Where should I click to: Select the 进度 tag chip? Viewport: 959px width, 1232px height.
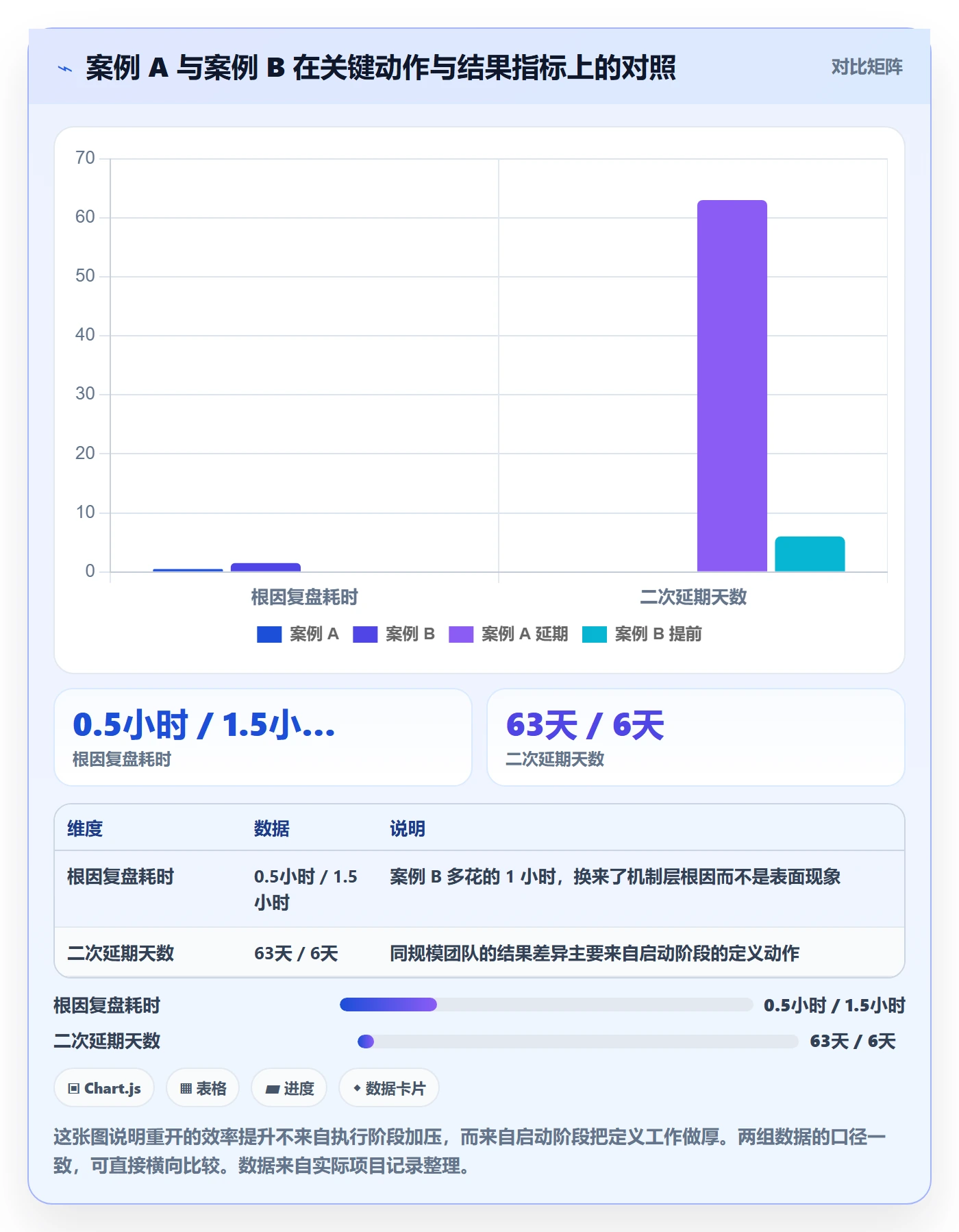[x=289, y=1088]
